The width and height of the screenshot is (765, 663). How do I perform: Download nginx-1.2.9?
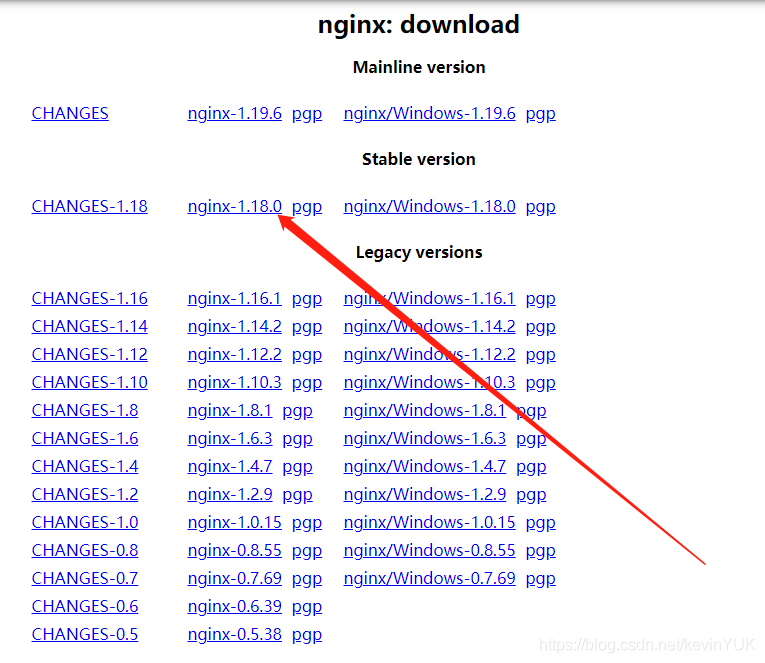click(230, 494)
